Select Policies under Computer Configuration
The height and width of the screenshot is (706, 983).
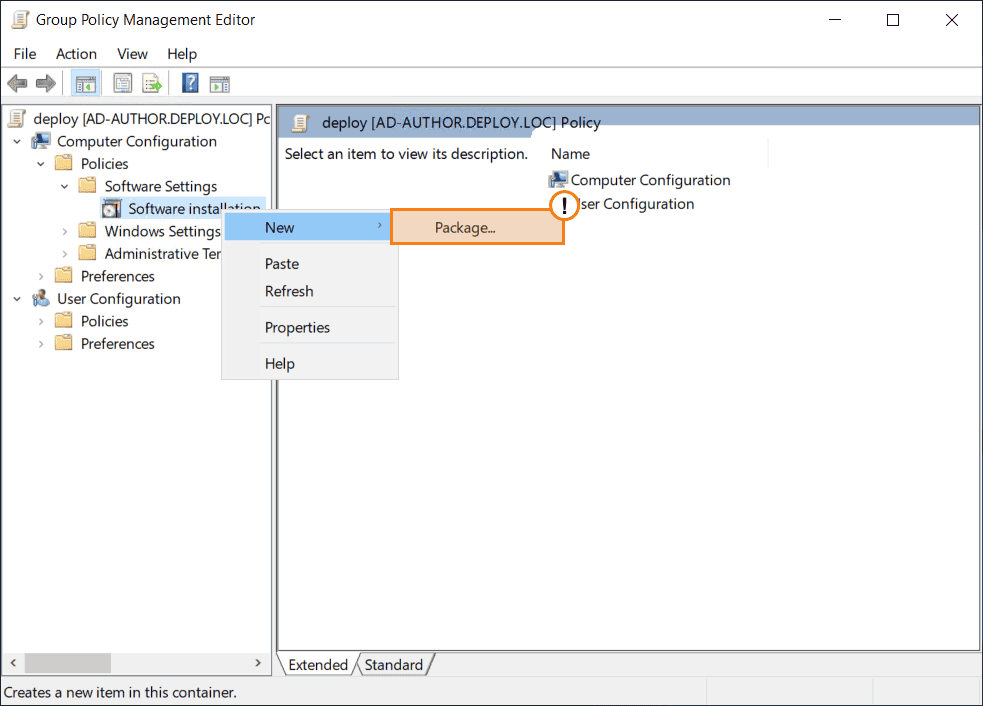coord(104,164)
